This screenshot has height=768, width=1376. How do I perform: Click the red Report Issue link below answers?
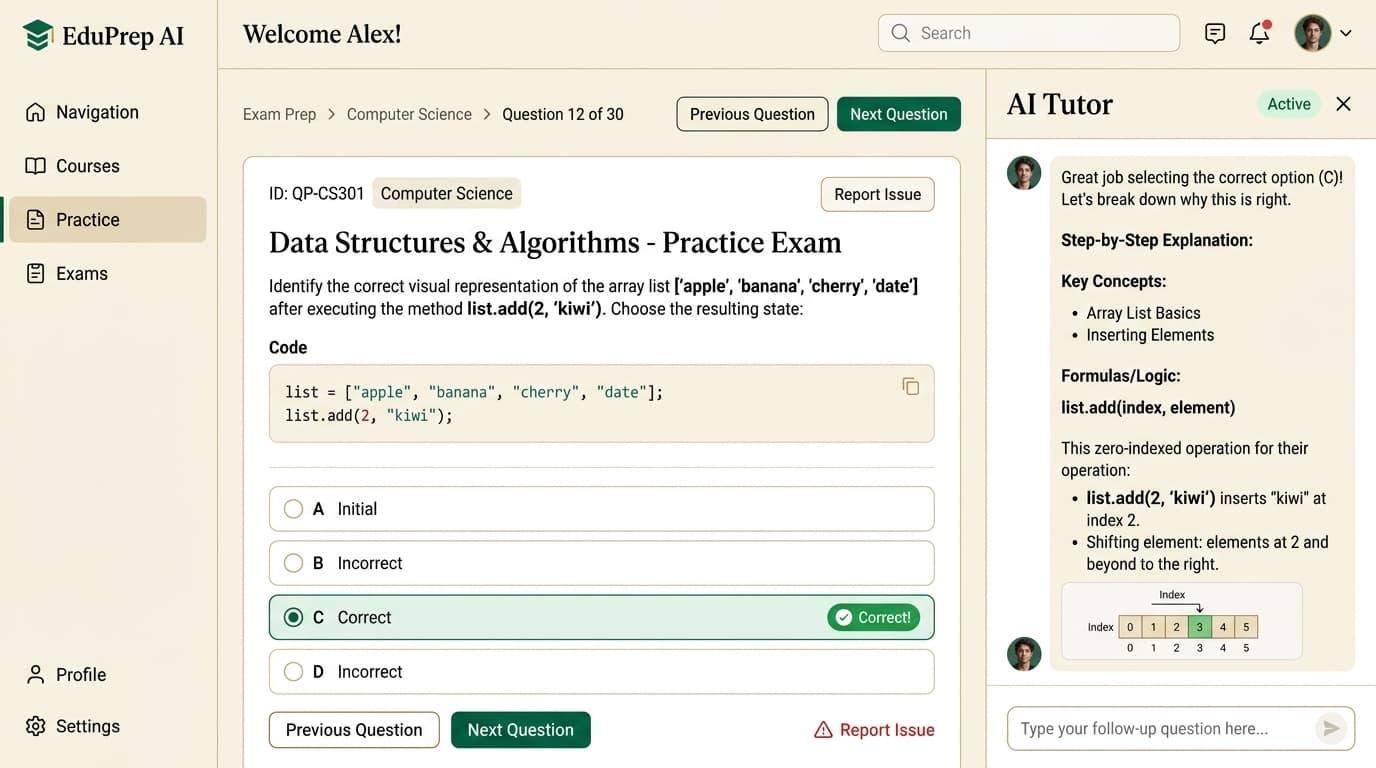click(x=875, y=730)
